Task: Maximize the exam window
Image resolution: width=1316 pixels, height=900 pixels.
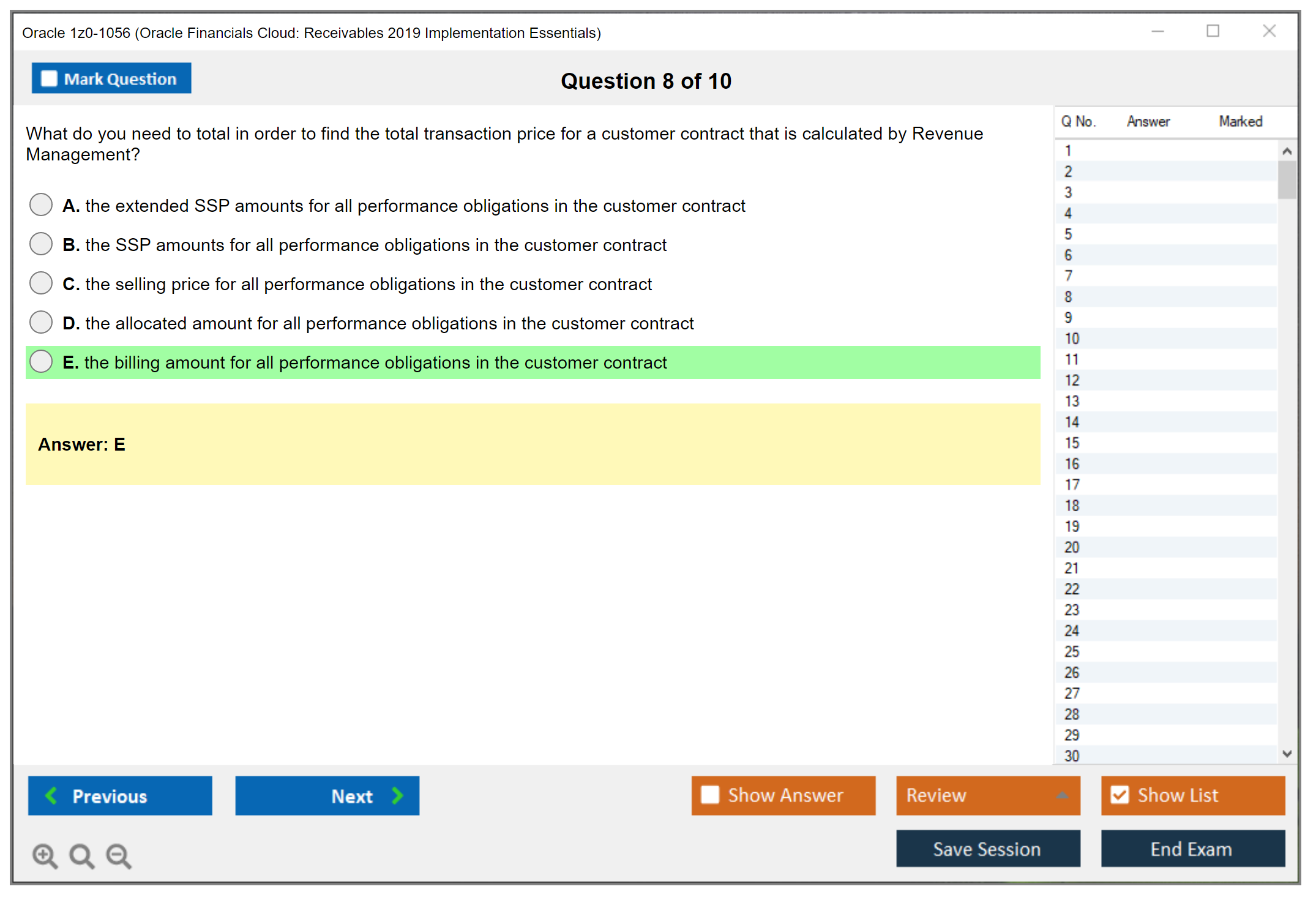Action: coord(1213,31)
